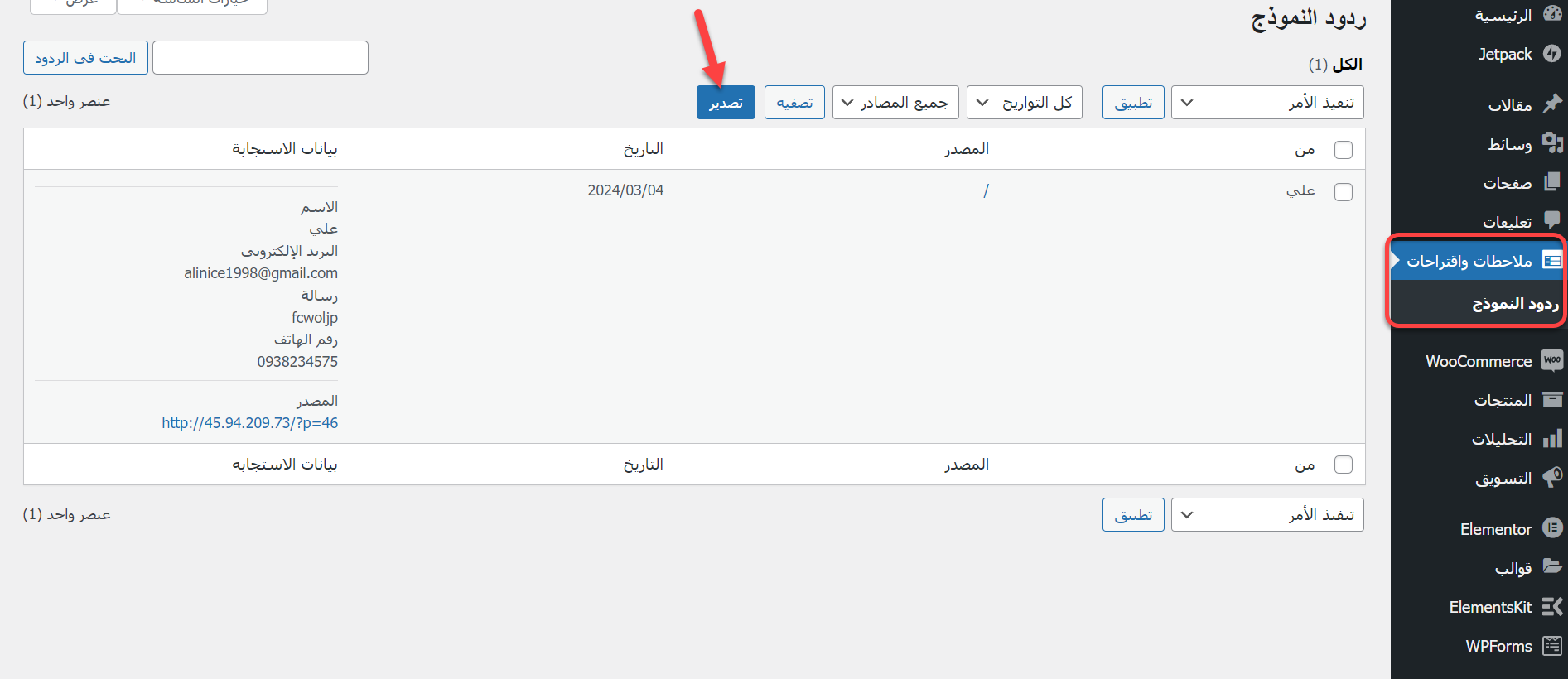
Task: Click the رسالة field label
Action: 320,296
